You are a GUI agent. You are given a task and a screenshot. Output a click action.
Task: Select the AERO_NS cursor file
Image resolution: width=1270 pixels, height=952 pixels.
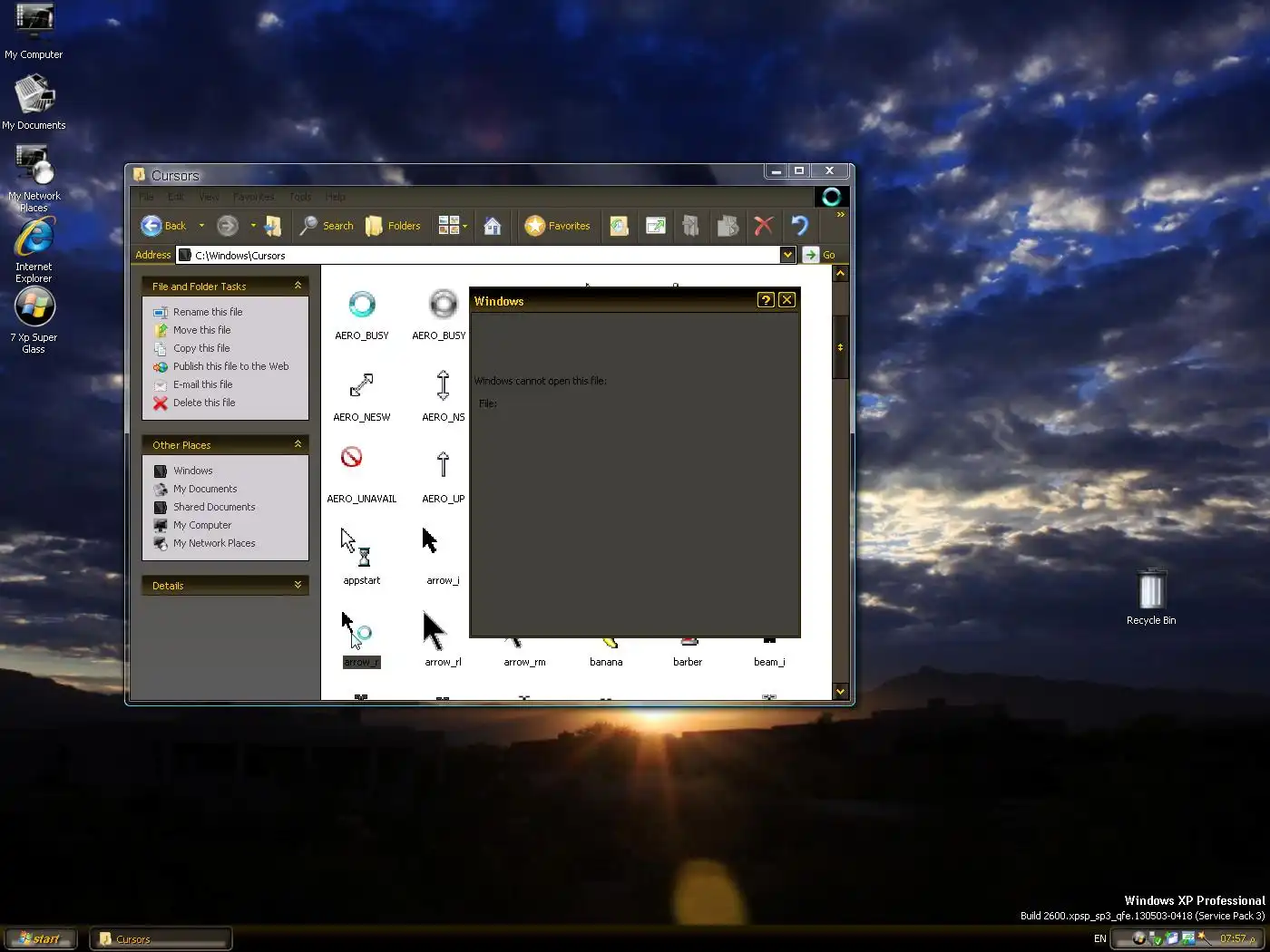tap(443, 396)
